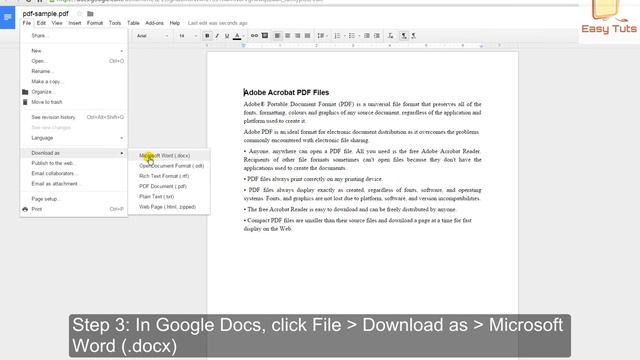Expand the New submenu
The height and width of the screenshot is (360, 640).
coord(74,51)
